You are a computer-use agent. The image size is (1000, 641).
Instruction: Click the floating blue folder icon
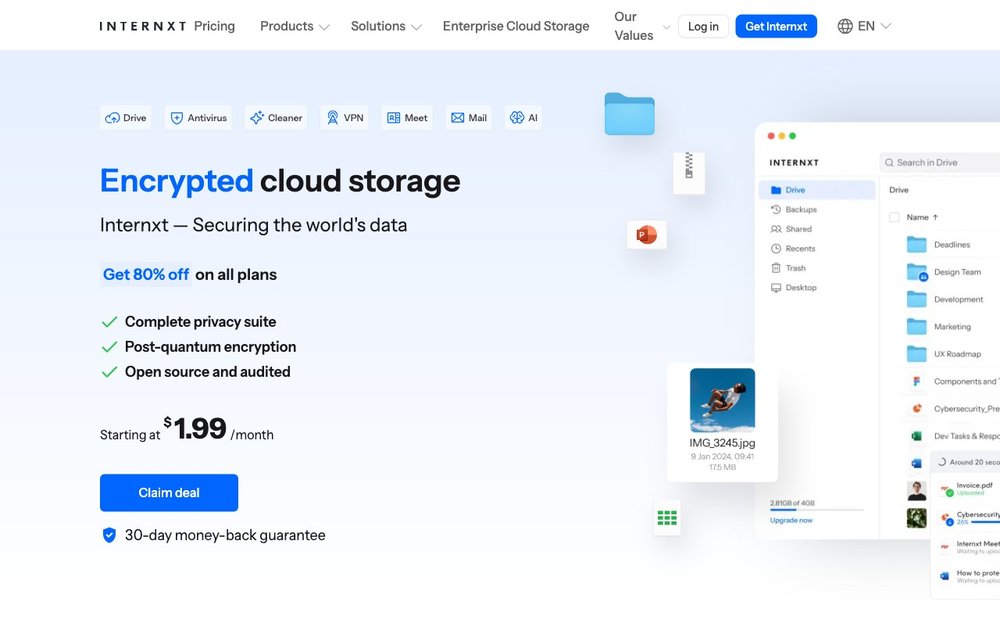coord(629,114)
